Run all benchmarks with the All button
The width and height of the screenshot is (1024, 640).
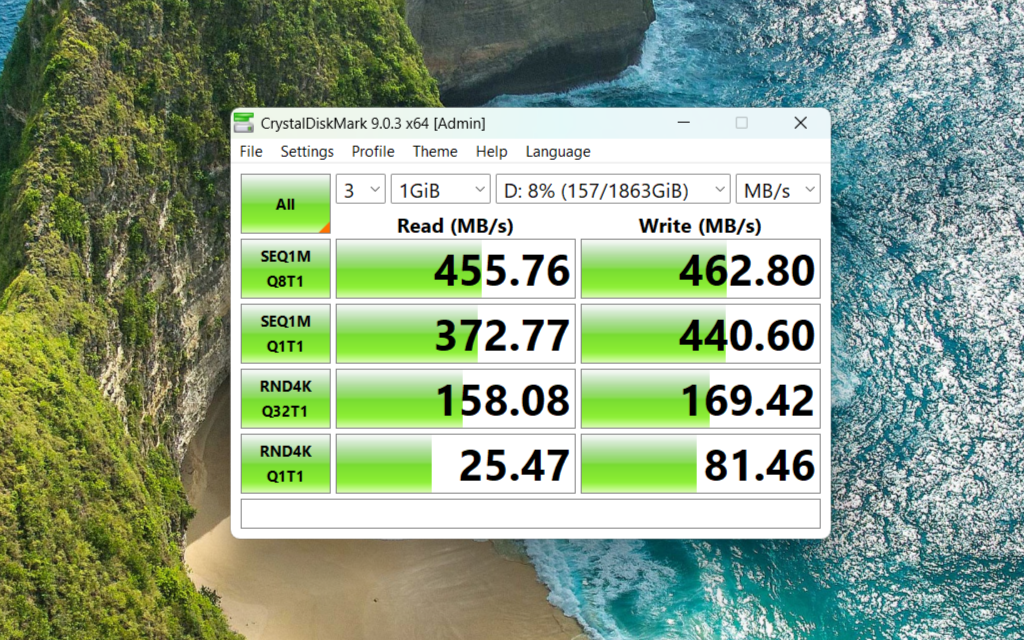point(285,204)
